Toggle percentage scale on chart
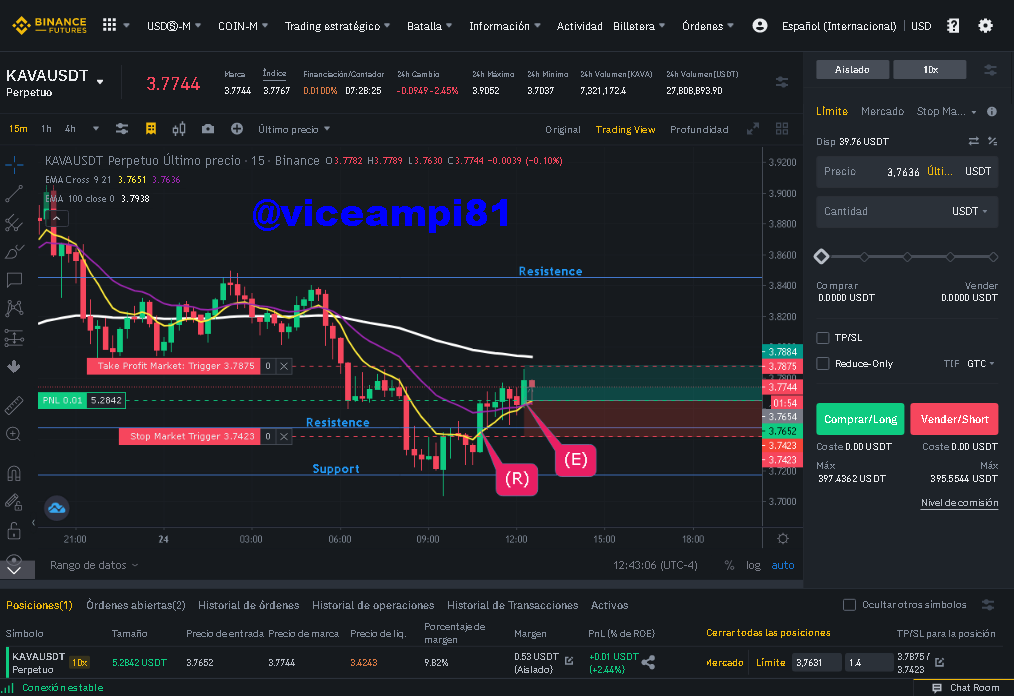 pos(729,565)
